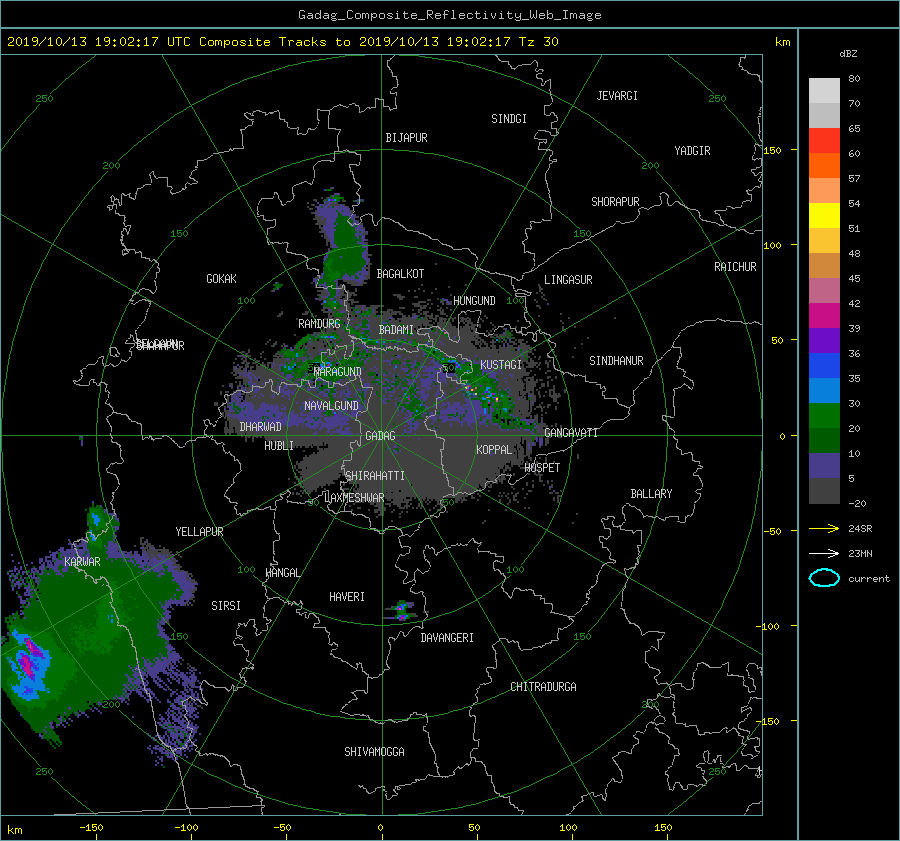Click the SINDGI city label
The image size is (900, 841).
coord(509,119)
